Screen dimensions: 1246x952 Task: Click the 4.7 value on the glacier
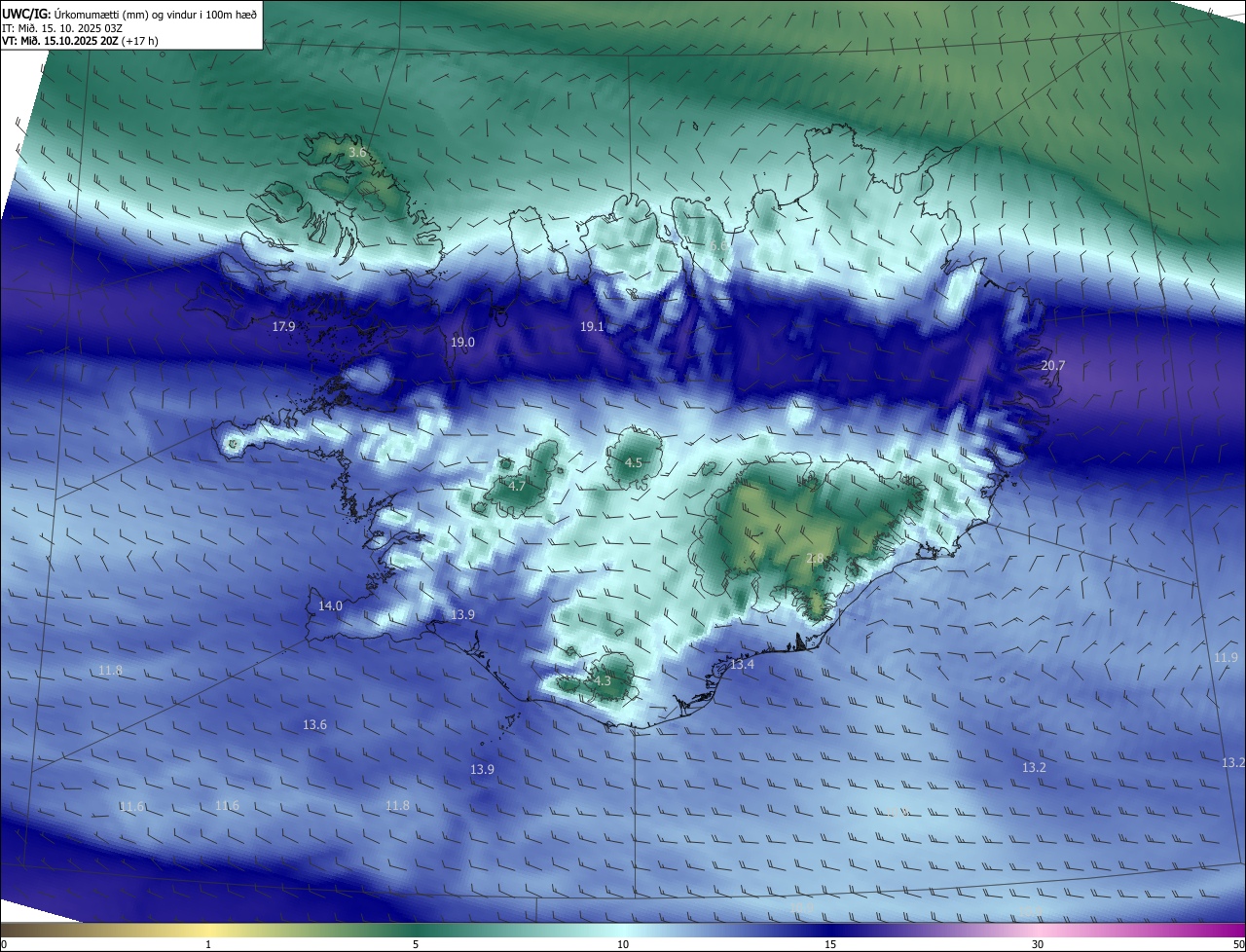click(x=517, y=486)
